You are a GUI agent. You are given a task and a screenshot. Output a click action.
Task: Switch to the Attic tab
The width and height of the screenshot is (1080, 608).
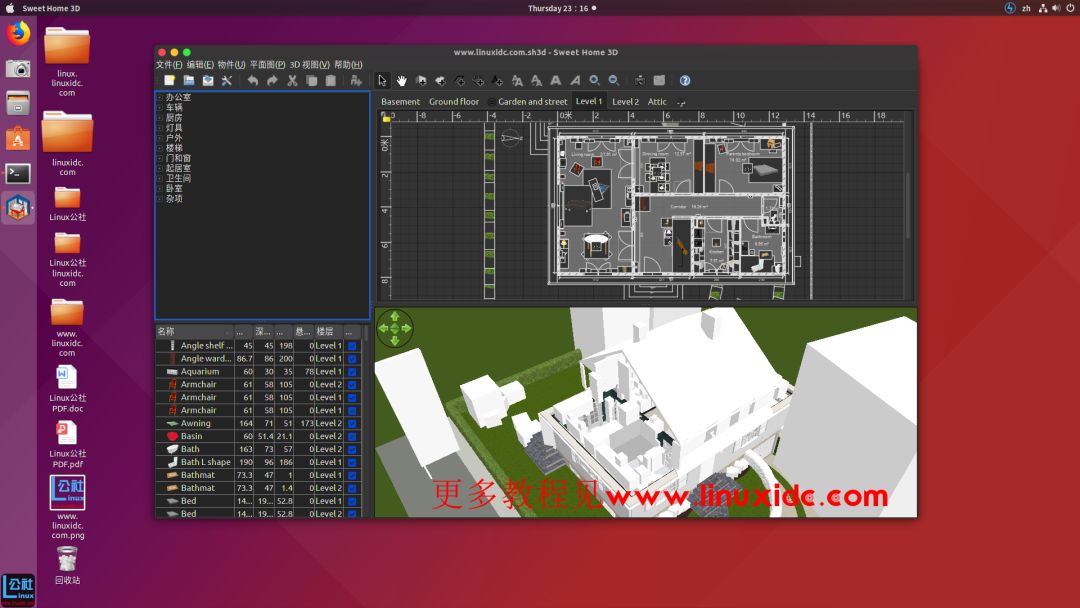657,102
